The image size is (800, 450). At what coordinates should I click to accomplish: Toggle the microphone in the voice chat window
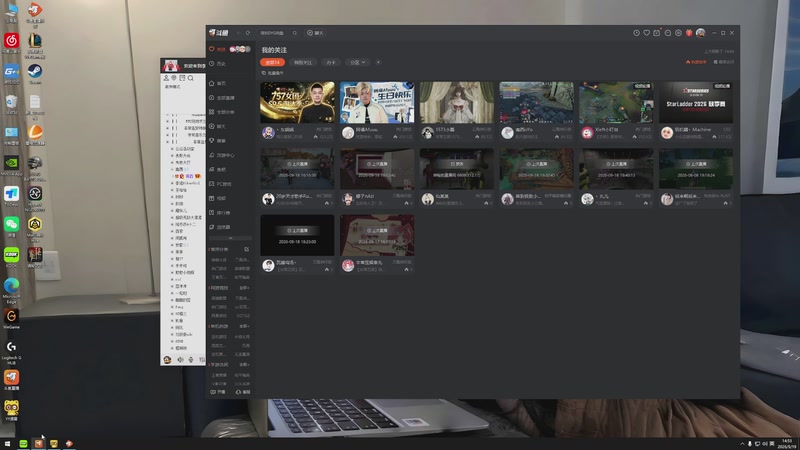191,360
